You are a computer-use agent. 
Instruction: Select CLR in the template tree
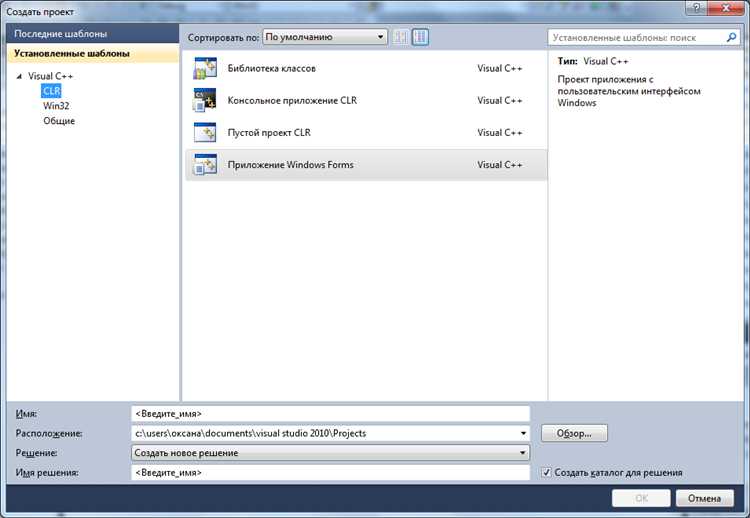pyautogui.click(x=51, y=91)
